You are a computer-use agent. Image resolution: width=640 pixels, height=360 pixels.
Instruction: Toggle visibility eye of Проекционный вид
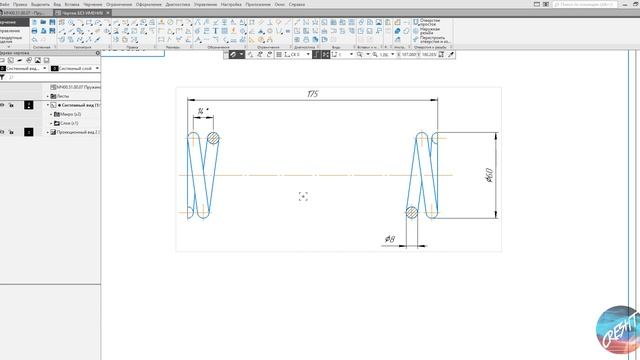tap(2, 132)
